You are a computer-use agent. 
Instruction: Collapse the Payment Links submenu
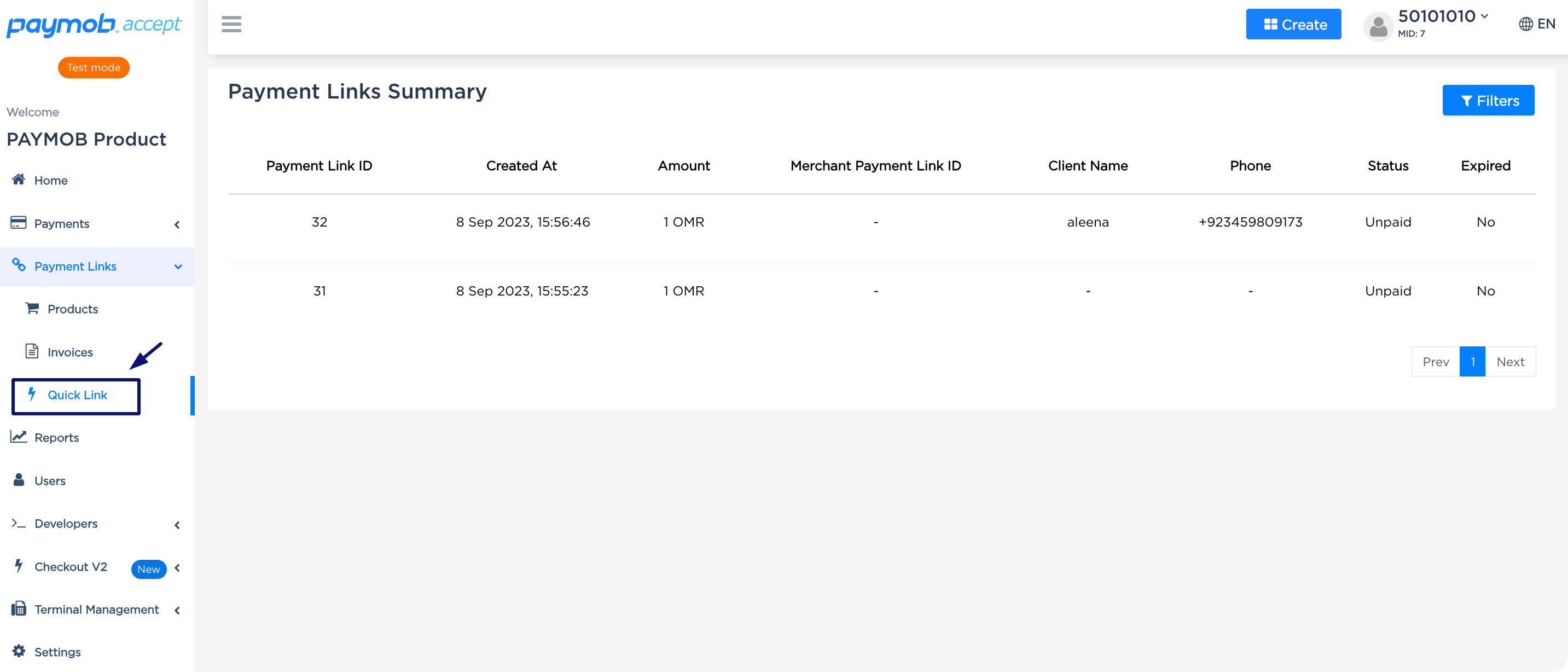177,267
